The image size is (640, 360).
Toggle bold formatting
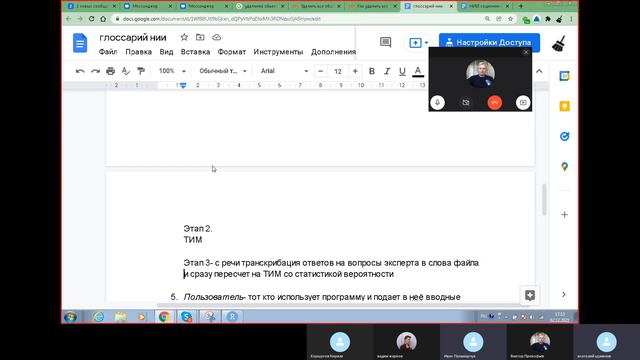(x=371, y=71)
